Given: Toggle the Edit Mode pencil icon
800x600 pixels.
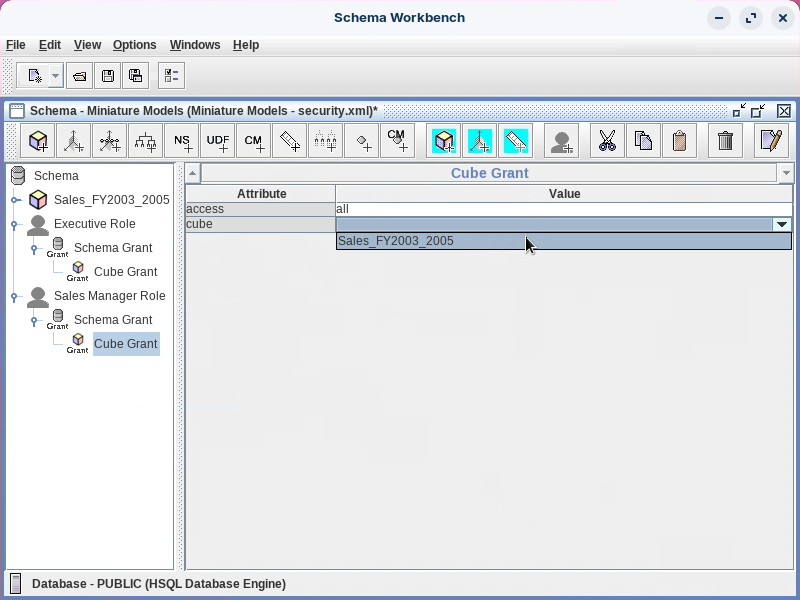Looking at the screenshot, I should pos(770,141).
